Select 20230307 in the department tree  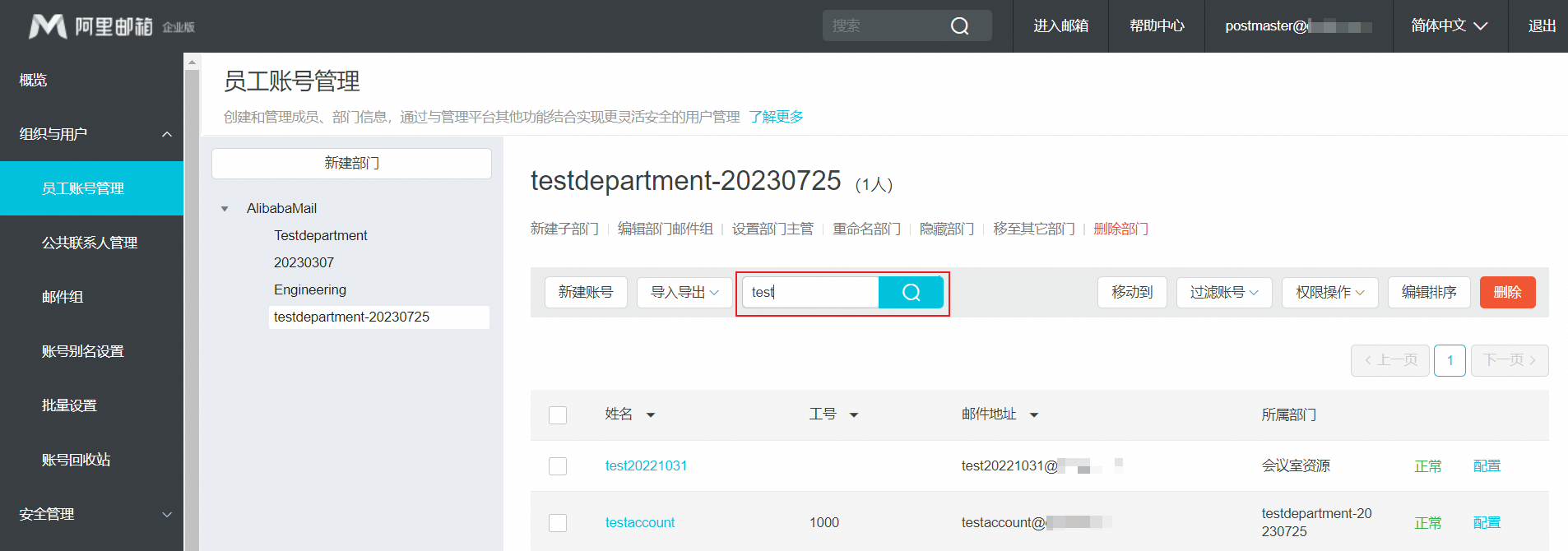click(304, 263)
